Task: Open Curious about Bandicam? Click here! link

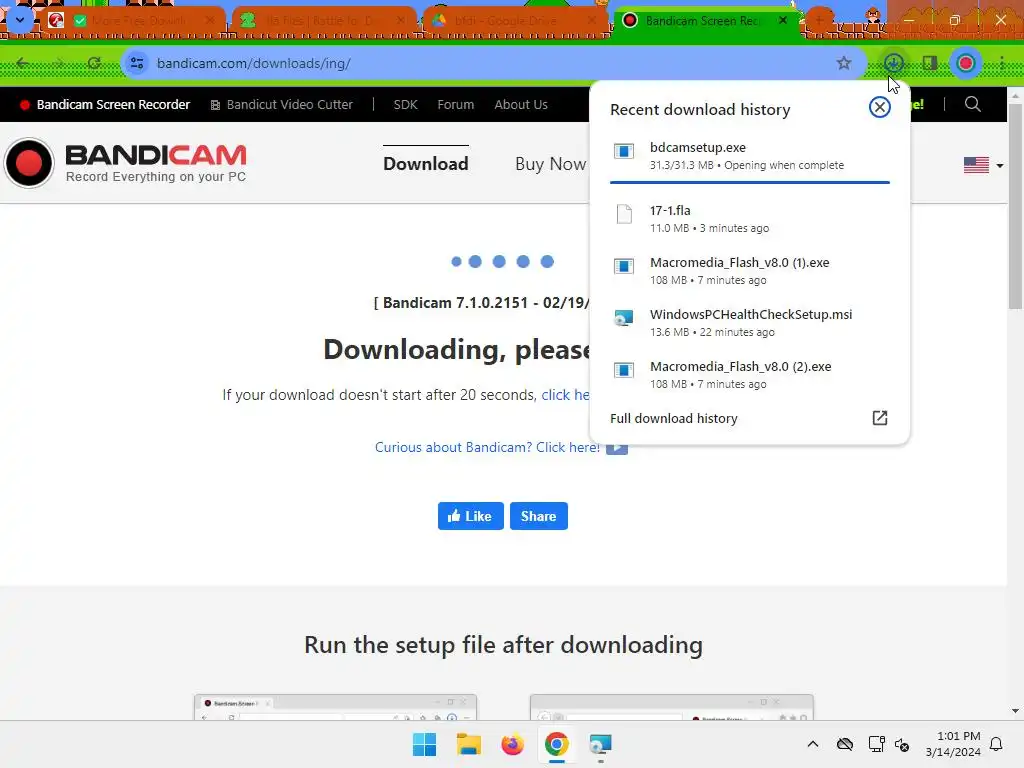Action: [487, 447]
